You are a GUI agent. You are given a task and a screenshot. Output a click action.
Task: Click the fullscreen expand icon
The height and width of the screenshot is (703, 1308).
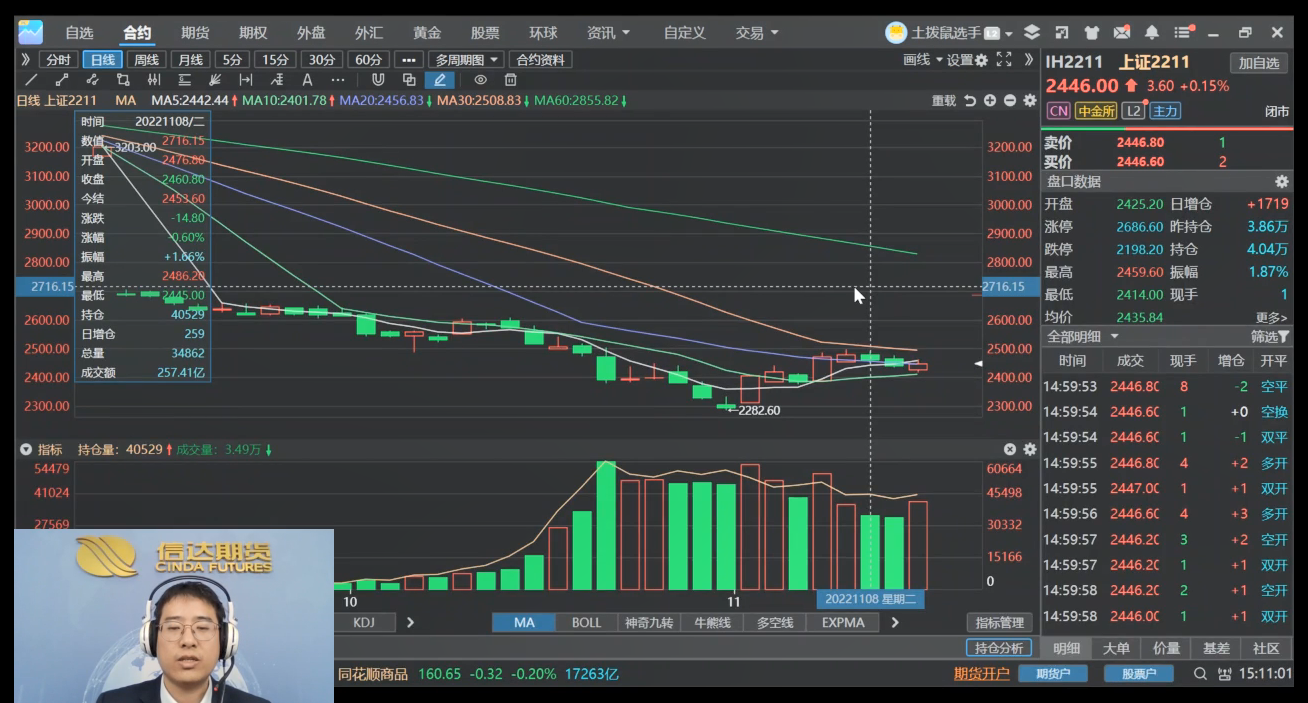pyautogui.click(x=1004, y=60)
